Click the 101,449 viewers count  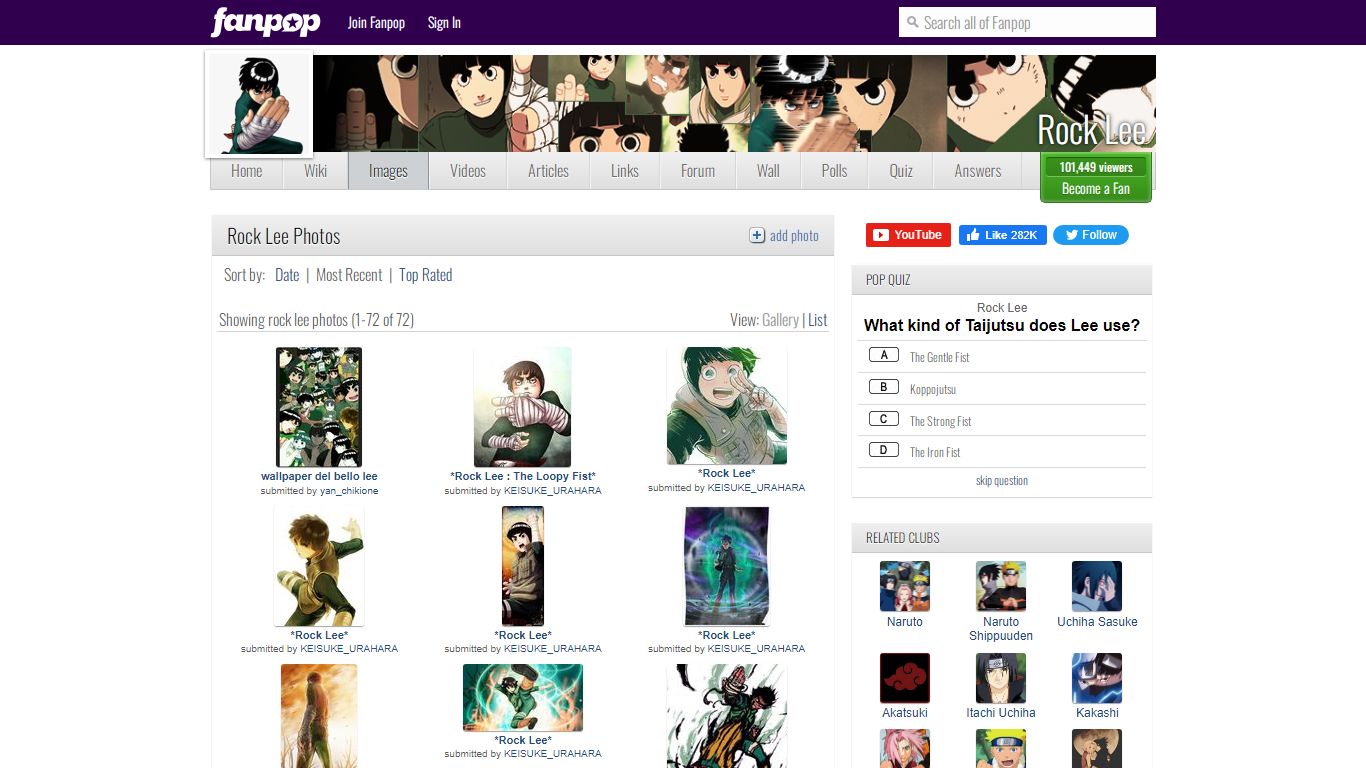point(1096,167)
